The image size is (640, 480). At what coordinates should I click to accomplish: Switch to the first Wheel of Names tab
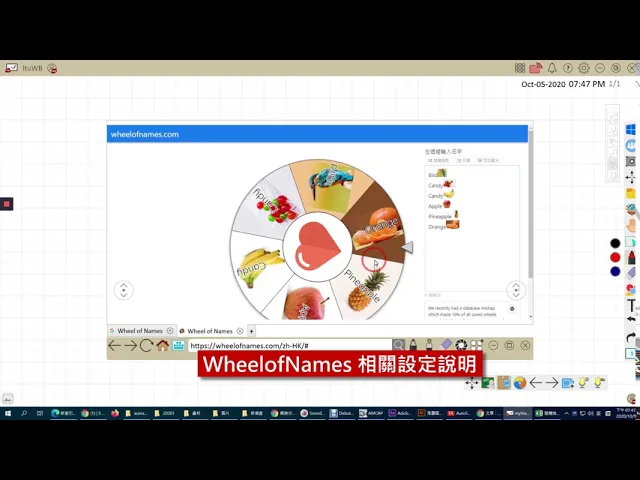[x=140, y=331]
